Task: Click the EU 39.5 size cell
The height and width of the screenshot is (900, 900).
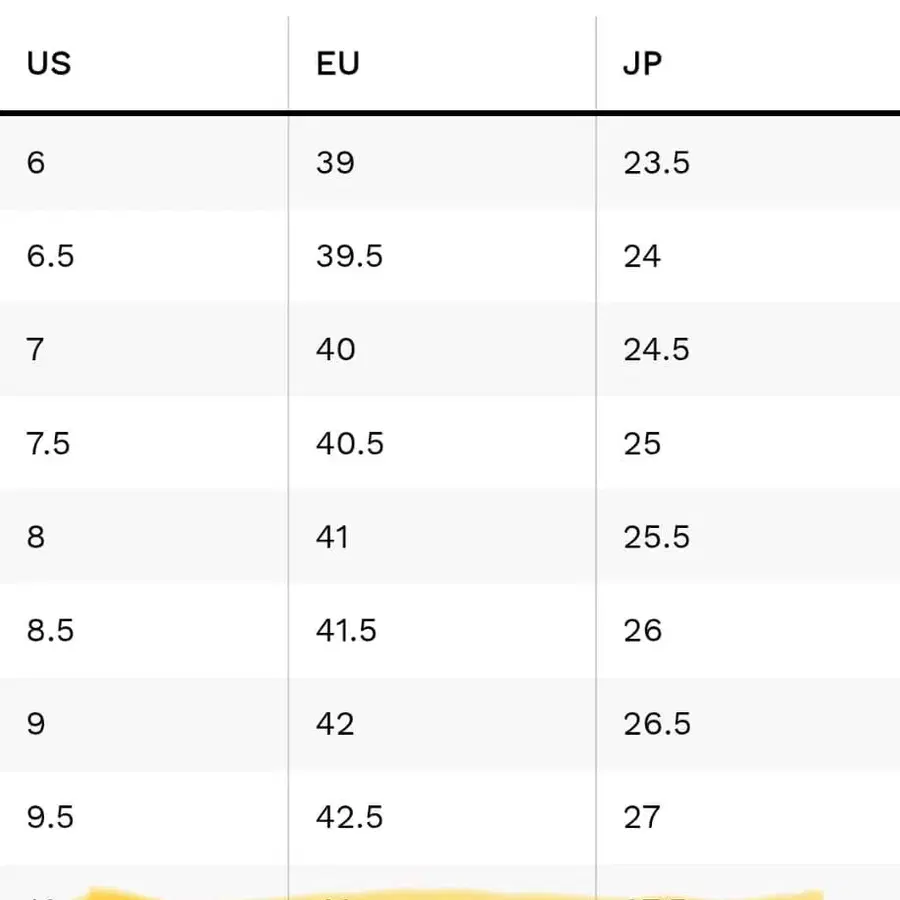Action: [x=349, y=256]
